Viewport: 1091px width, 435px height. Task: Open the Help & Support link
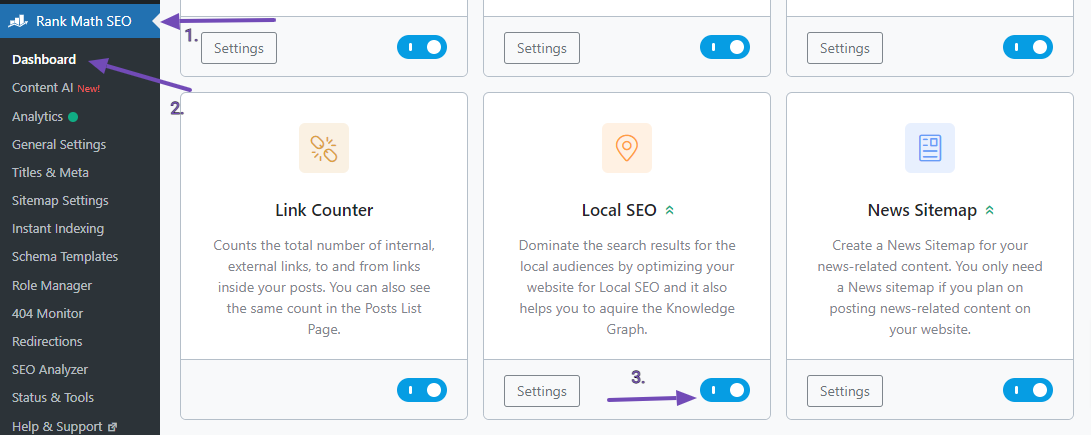57,426
